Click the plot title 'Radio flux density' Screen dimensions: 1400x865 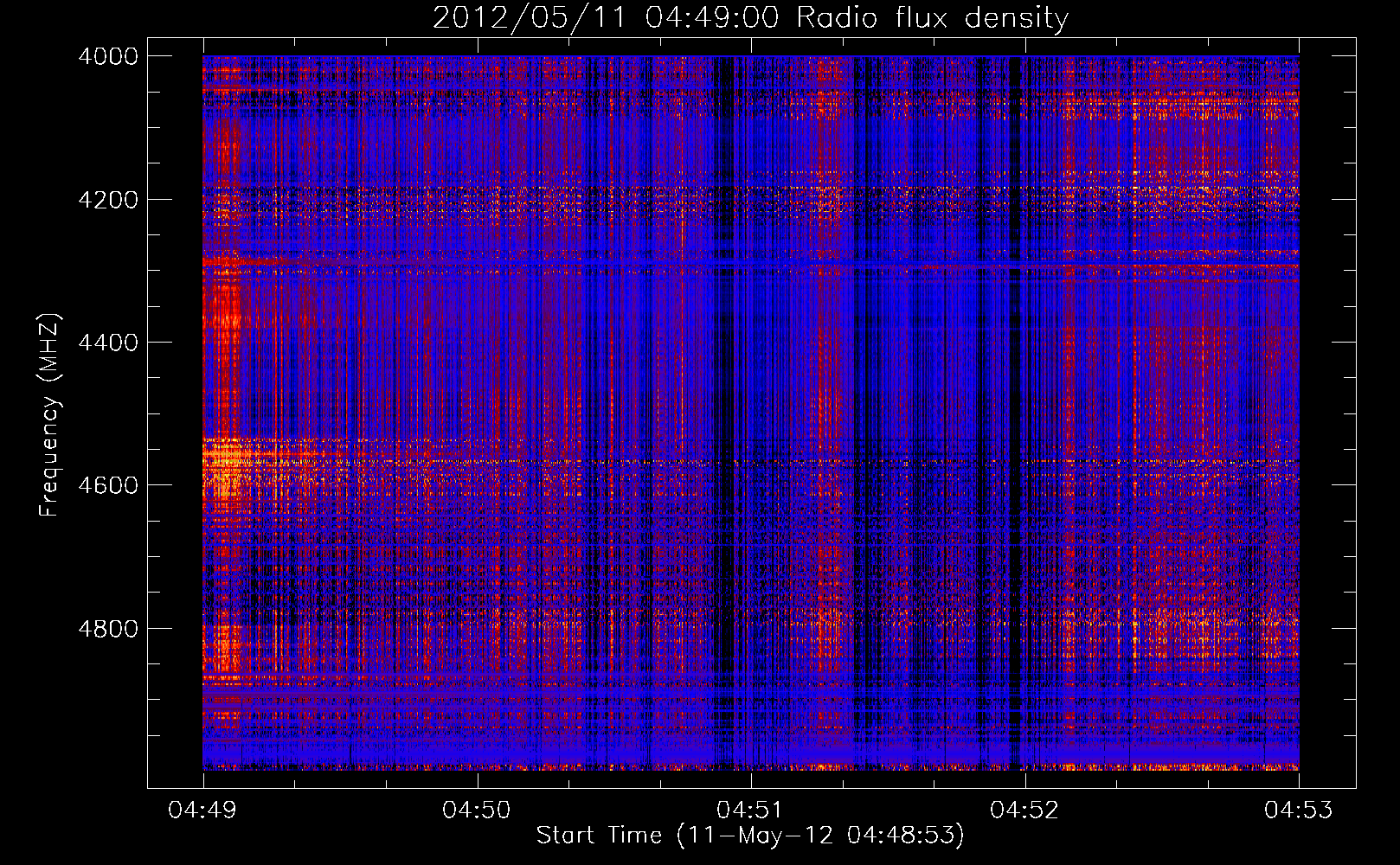tap(932, 18)
